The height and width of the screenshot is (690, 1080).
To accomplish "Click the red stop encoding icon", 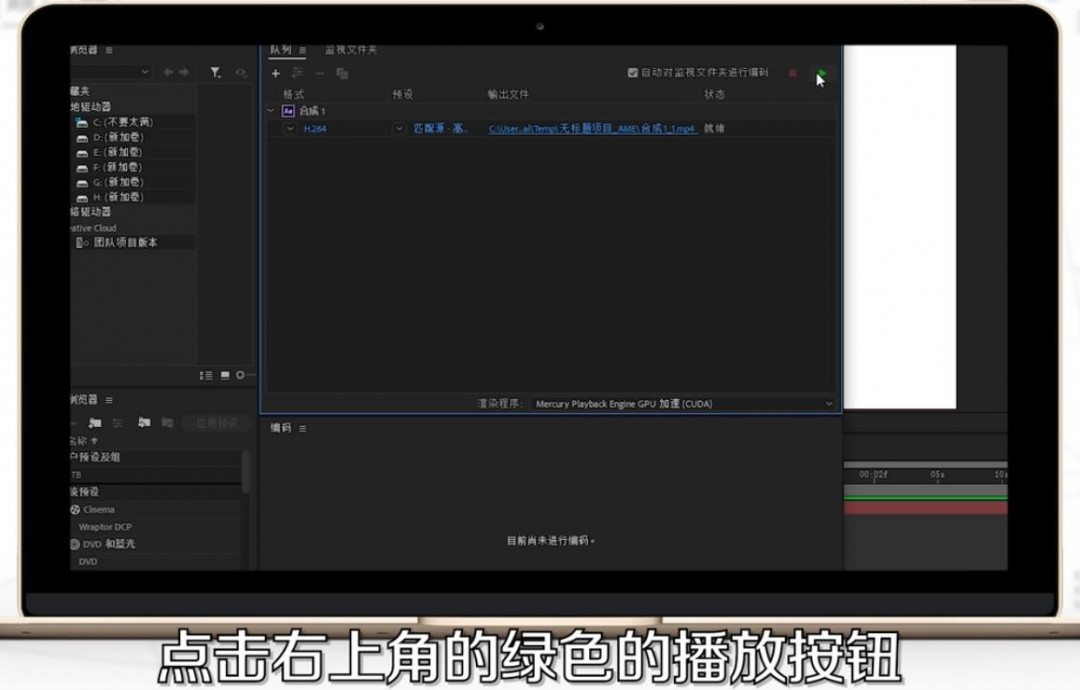I will coord(792,73).
